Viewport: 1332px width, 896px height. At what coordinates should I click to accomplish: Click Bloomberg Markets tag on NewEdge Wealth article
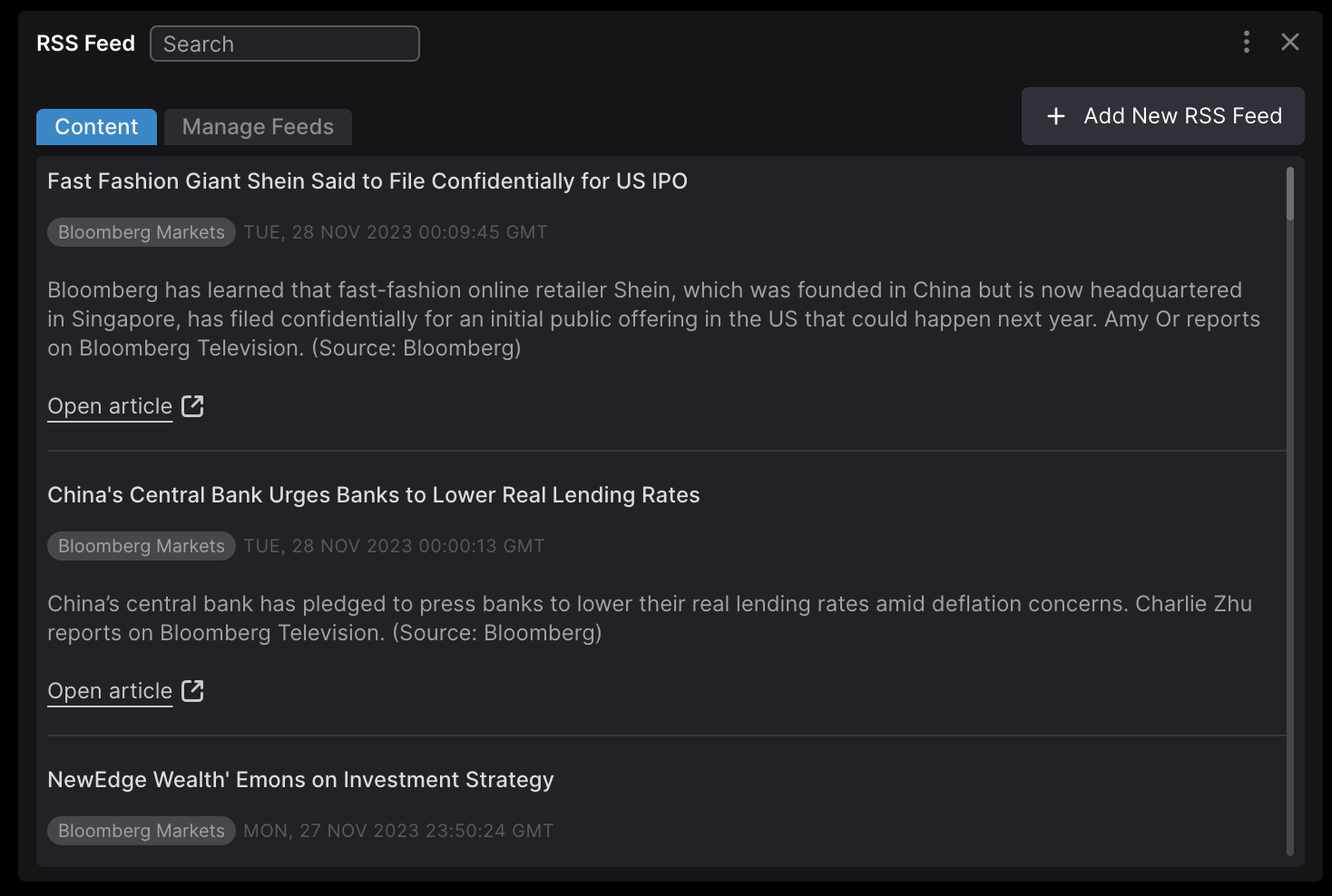coord(142,831)
